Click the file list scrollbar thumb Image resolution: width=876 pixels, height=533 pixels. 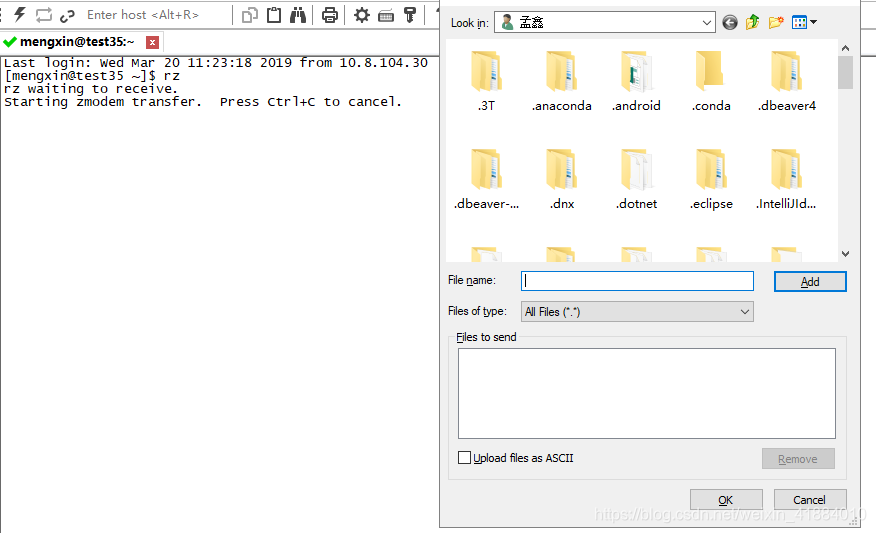(845, 73)
